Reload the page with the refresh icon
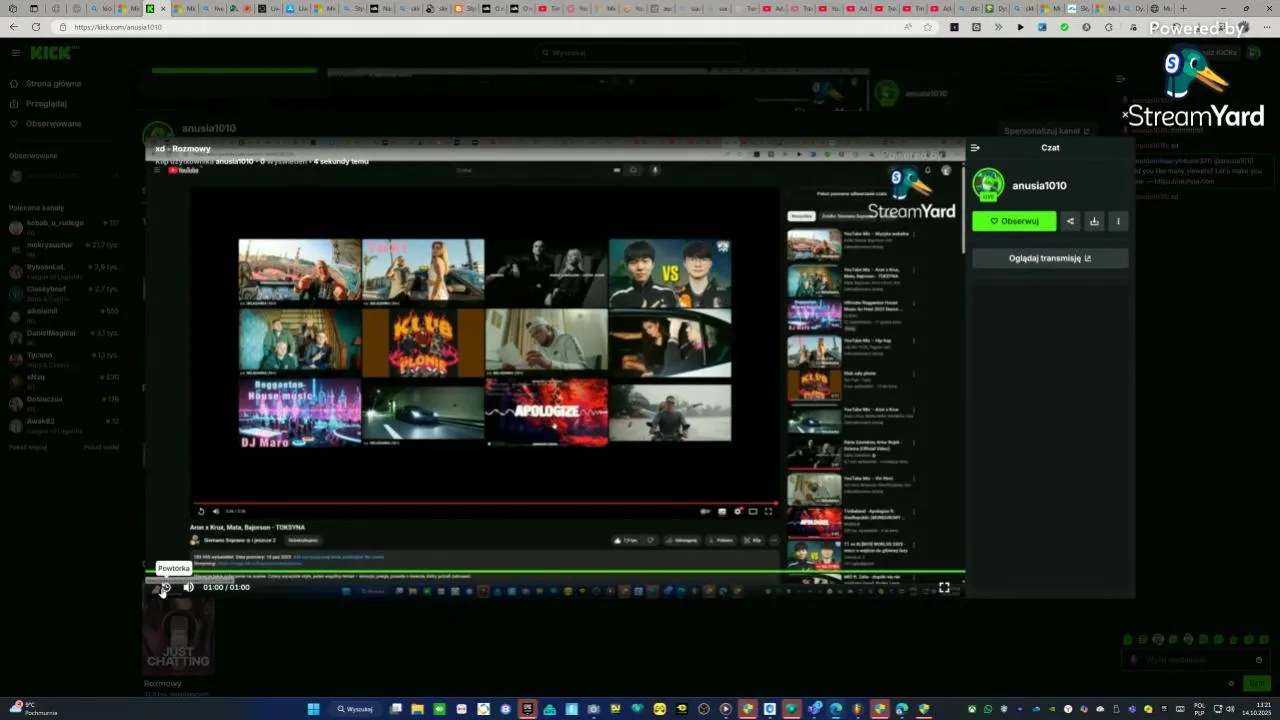 click(x=37, y=27)
